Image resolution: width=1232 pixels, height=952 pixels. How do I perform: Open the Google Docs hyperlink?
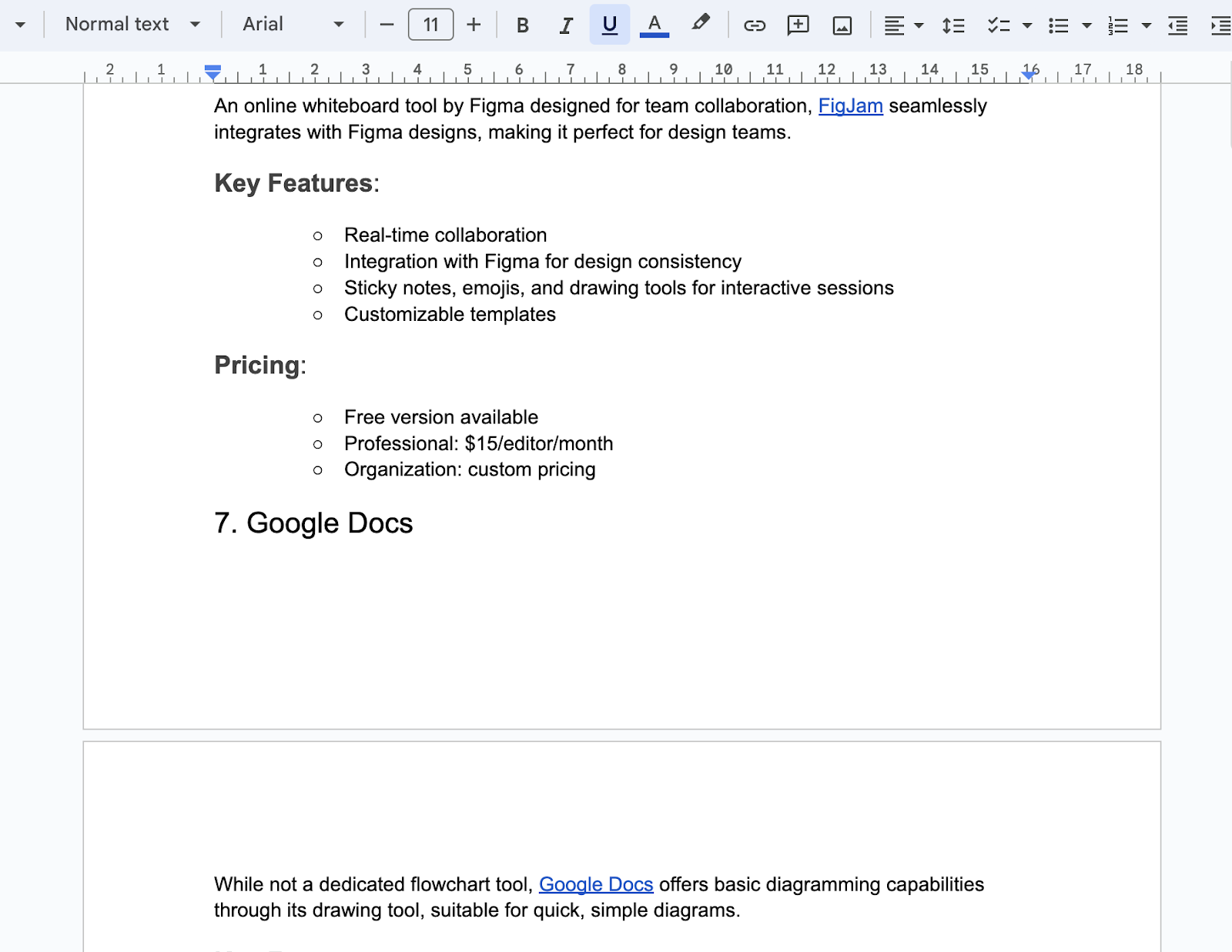(x=596, y=884)
